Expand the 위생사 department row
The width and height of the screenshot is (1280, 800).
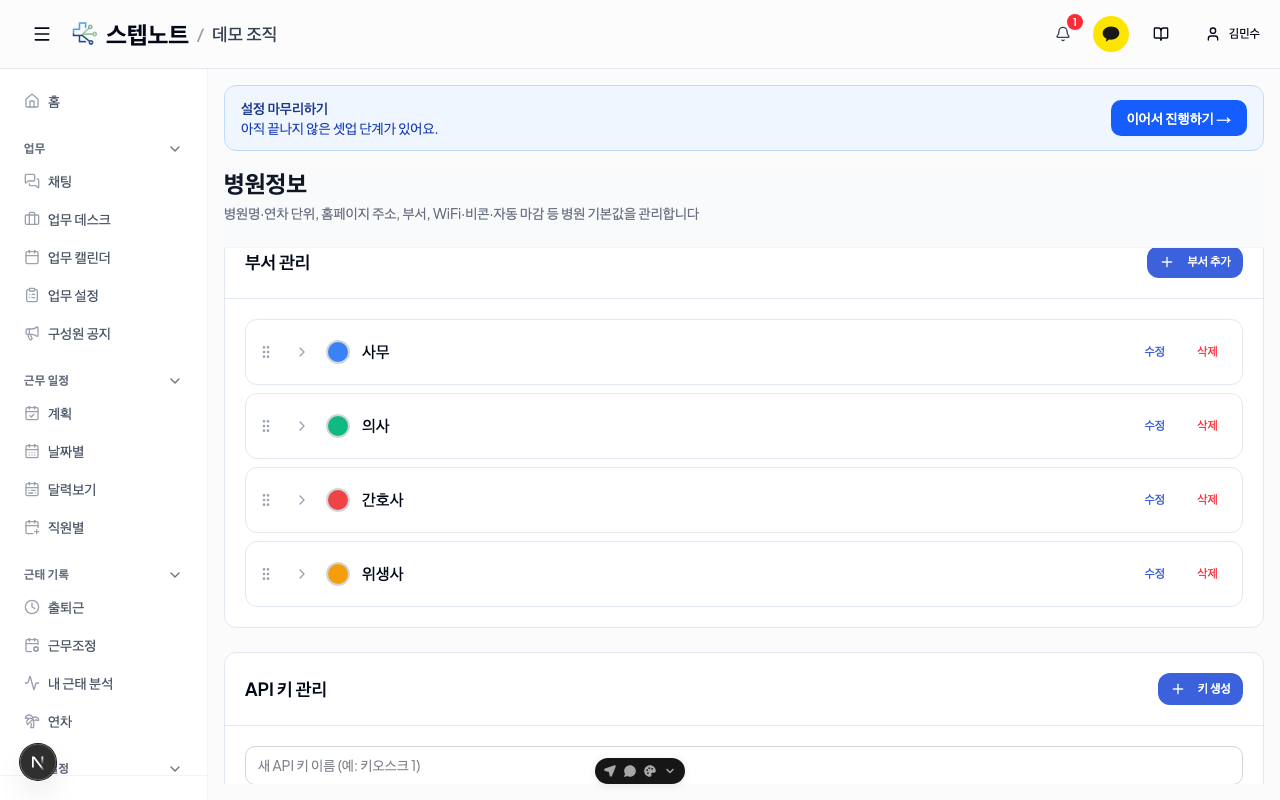point(302,574)
